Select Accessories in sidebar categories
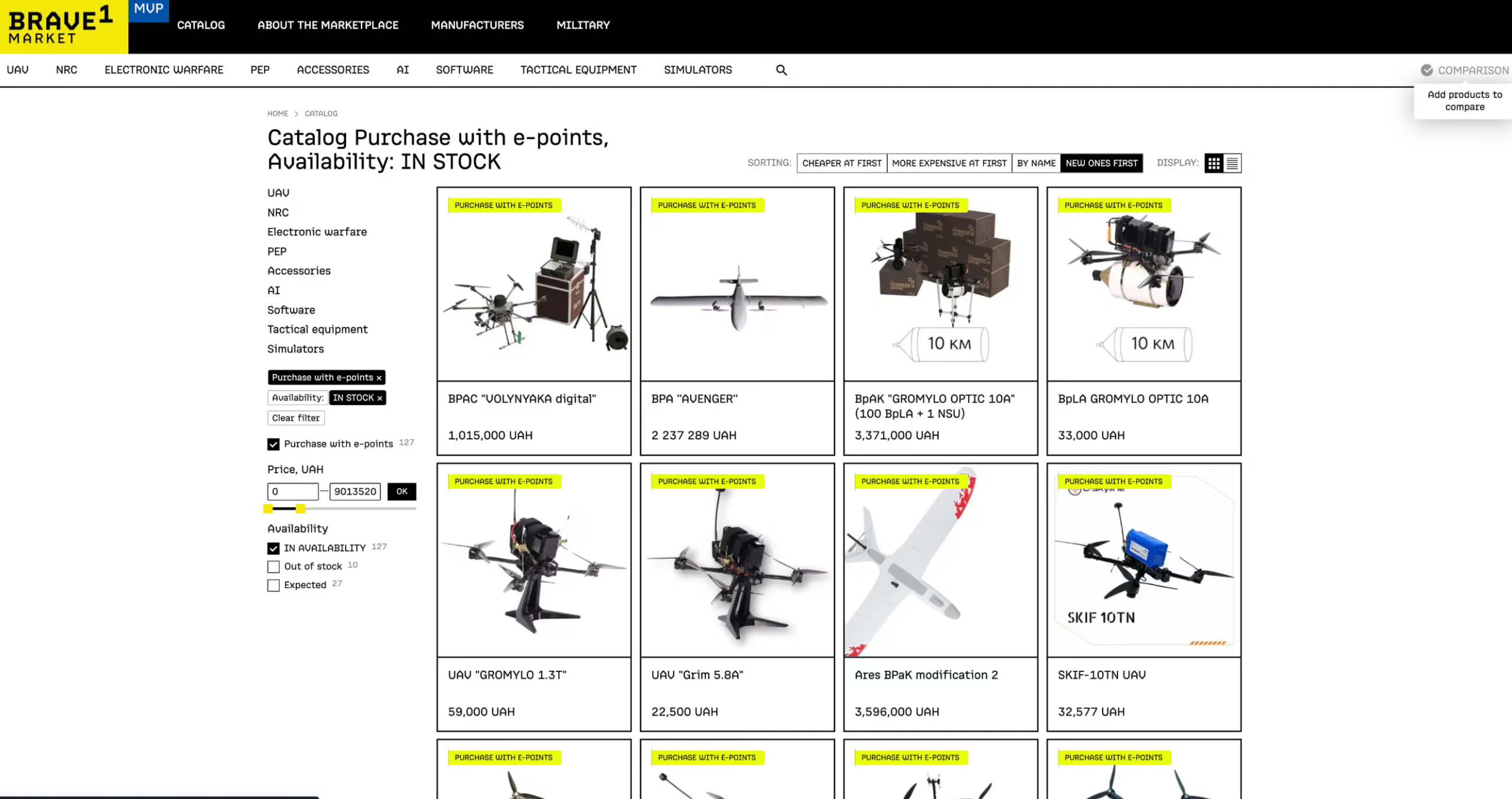Viewport: 1512px width, 799px height. 299,271
